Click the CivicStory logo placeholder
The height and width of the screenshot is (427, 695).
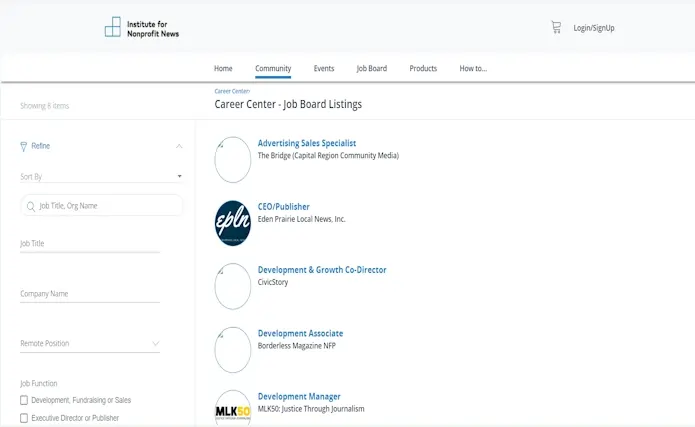233,286
